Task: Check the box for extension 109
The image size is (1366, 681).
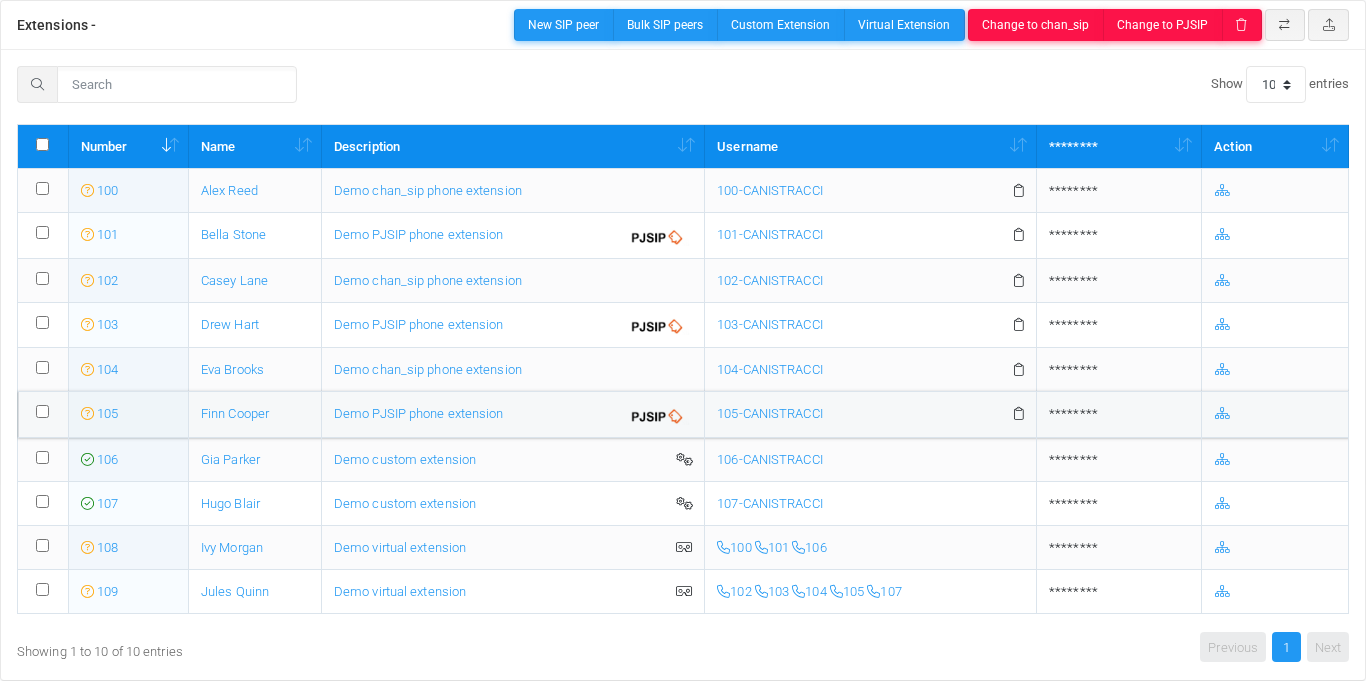Action: click(42, 590)
